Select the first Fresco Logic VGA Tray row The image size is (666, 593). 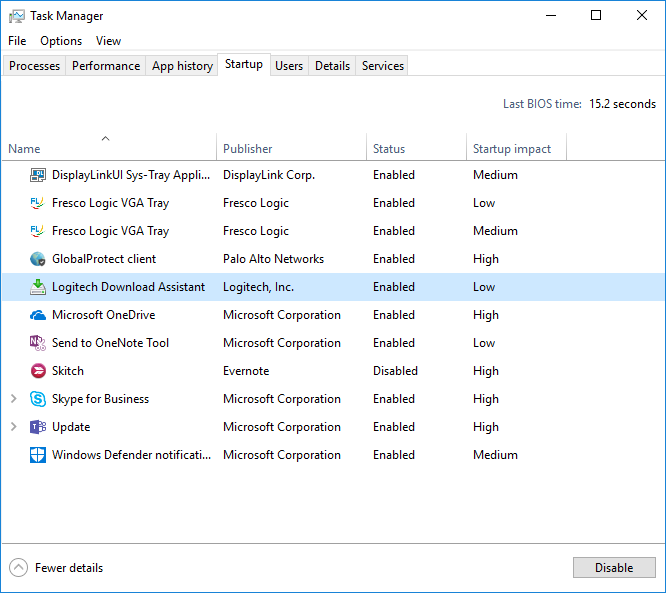click(110, 203)
